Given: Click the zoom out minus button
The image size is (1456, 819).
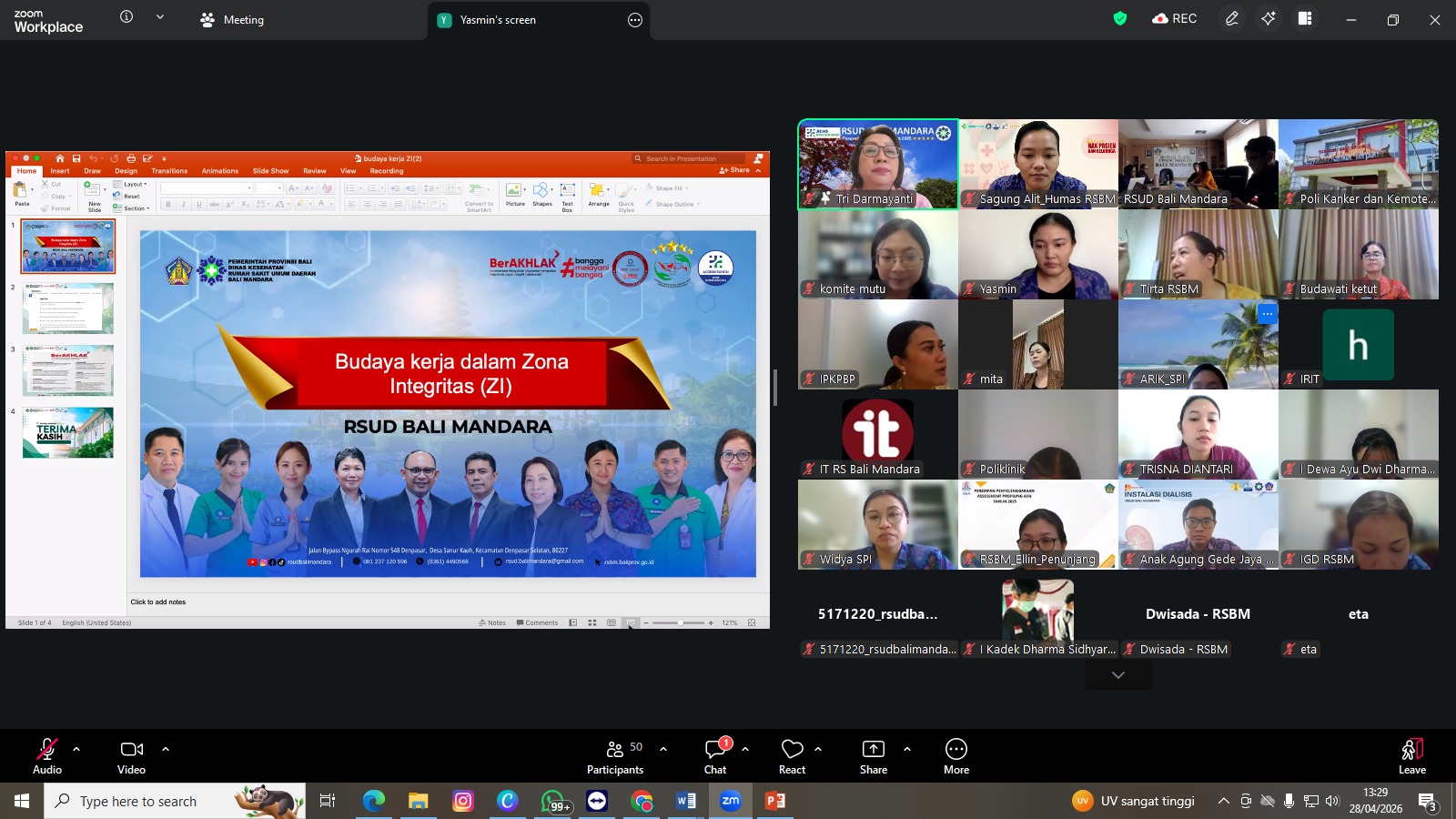Looking at the screenshot, I should [x=646, y=622].
